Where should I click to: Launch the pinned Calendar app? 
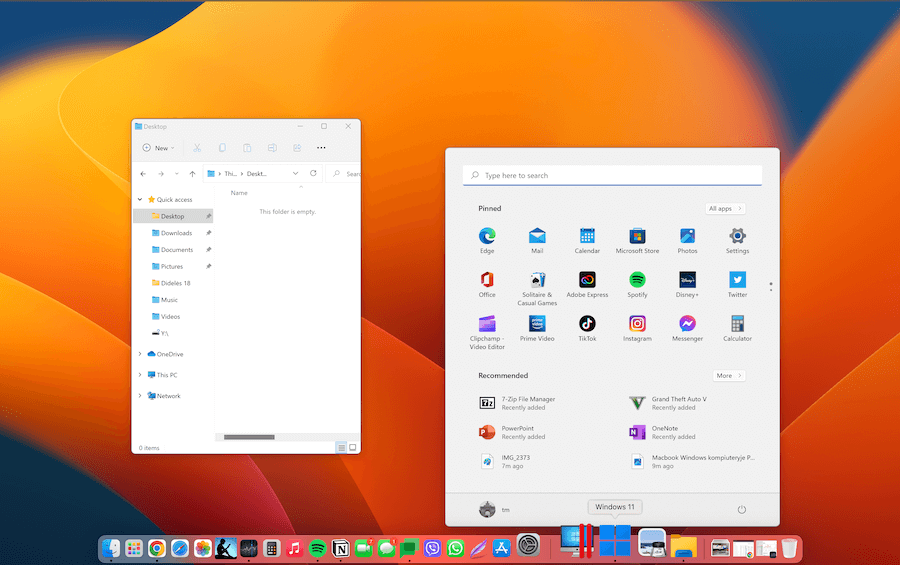point(587,240)
